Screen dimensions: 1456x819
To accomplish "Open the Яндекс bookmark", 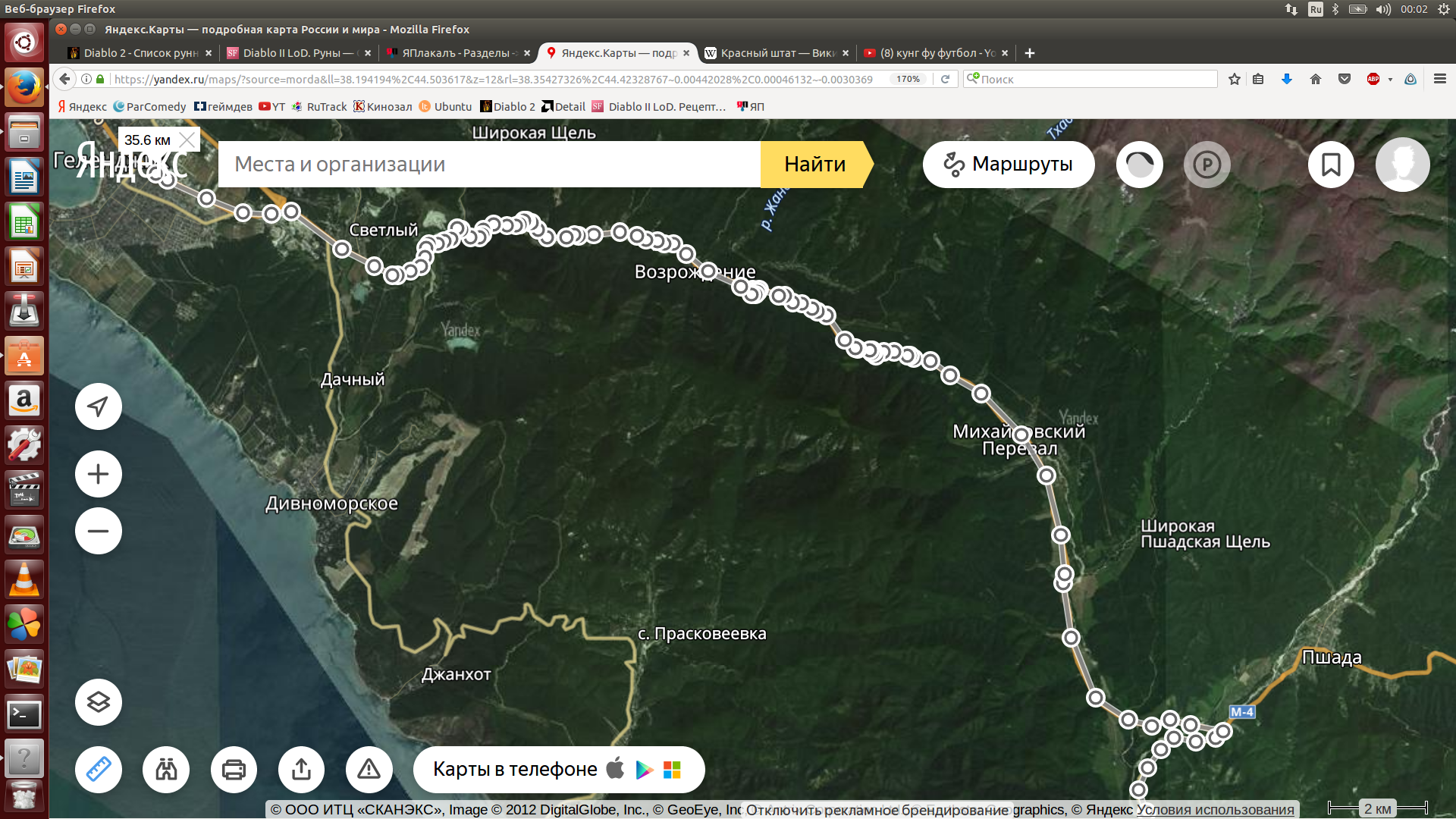I will point(83,106).
